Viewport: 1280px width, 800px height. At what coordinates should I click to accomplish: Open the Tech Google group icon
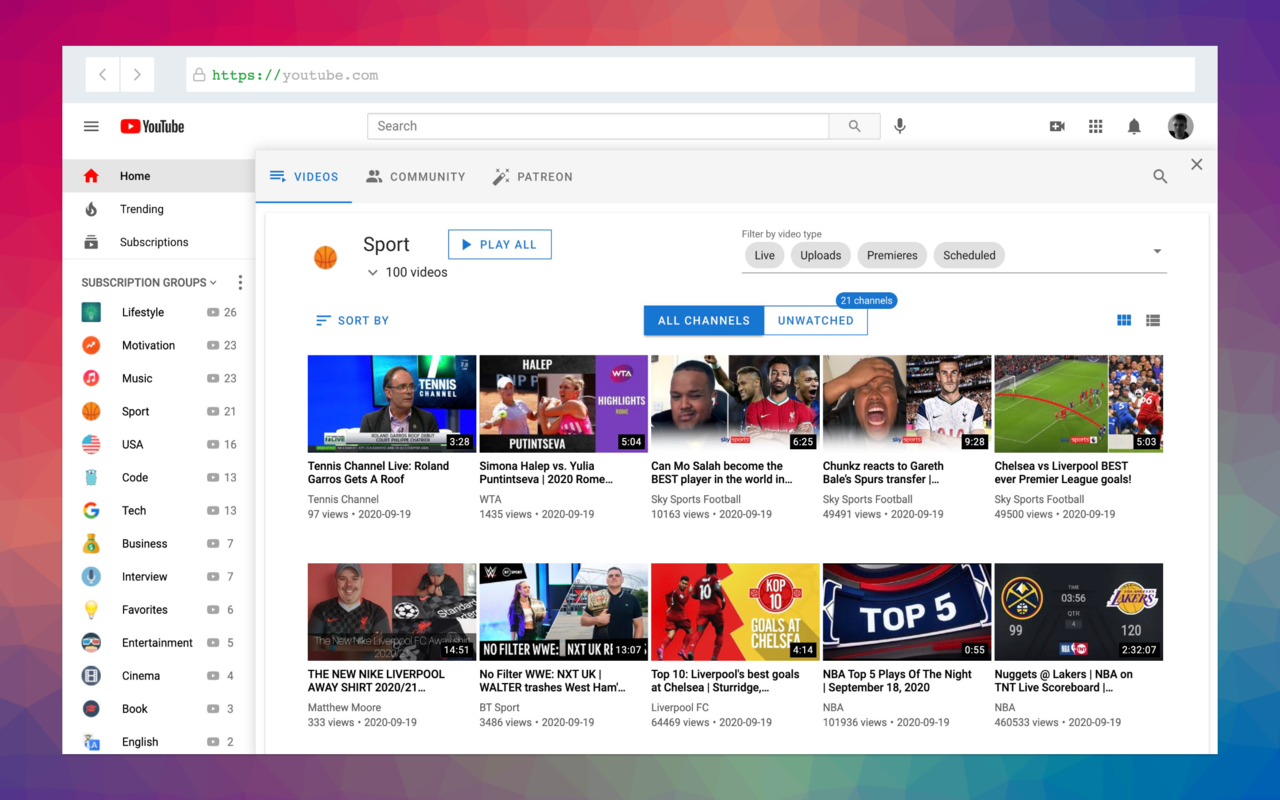(x=91, y=510)
